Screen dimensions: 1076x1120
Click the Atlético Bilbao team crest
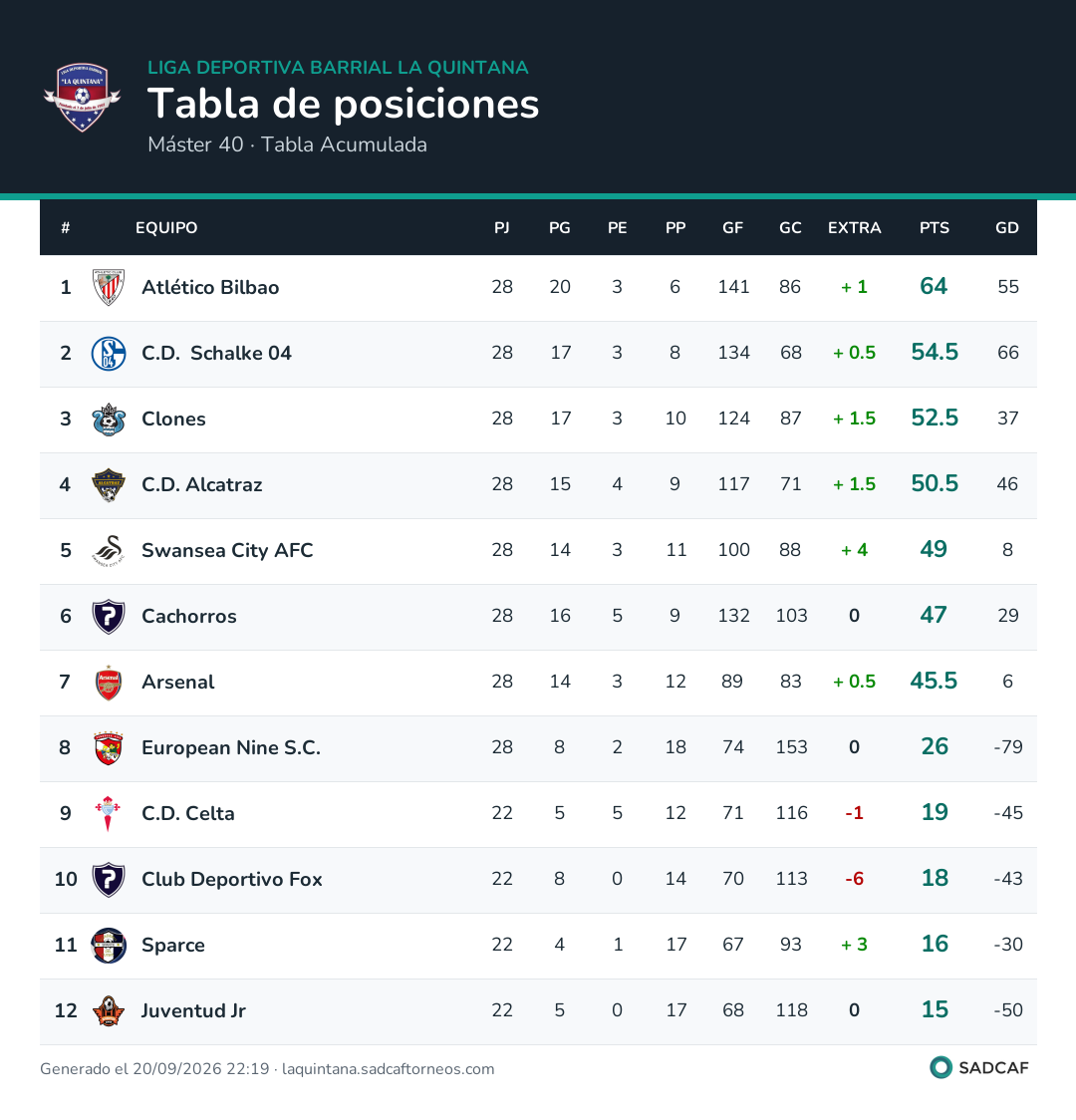pyautogui.click(x=109, y=287)
